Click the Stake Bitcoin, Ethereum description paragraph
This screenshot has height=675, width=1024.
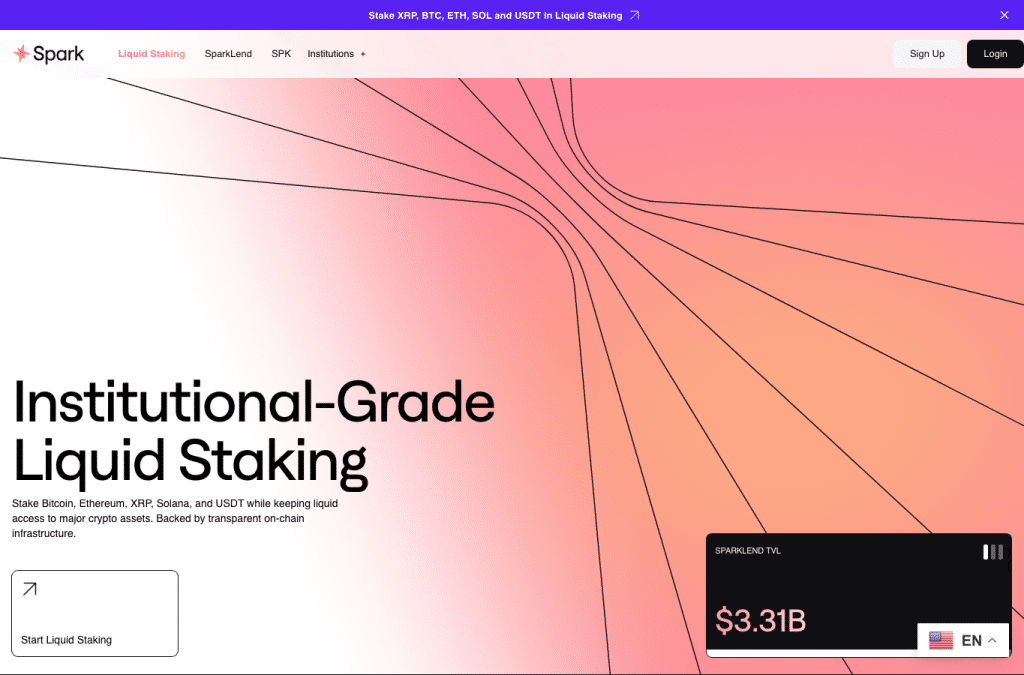pos(175,518)
